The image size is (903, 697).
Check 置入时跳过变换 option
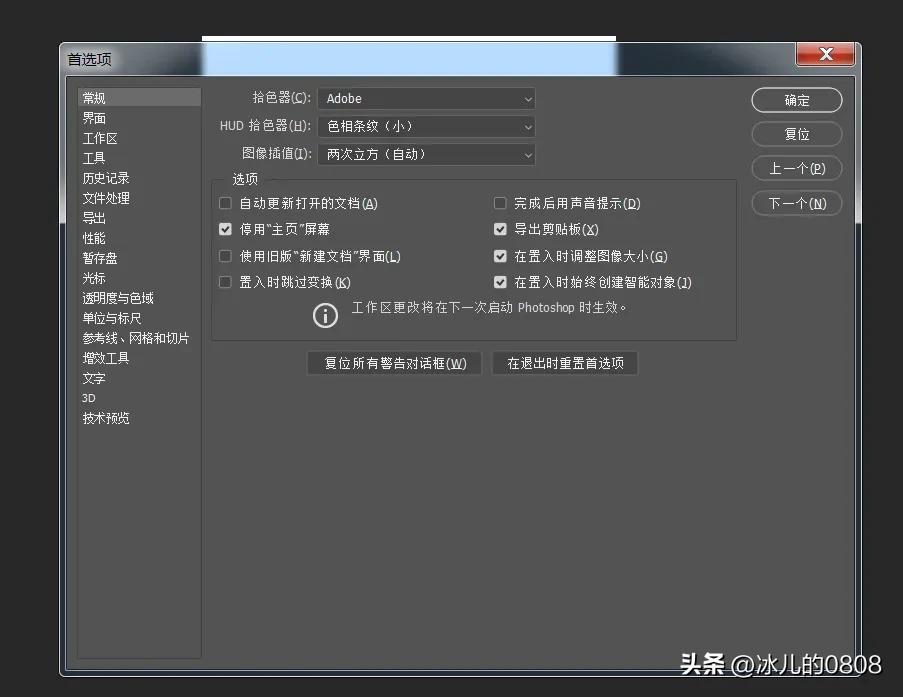225,282
